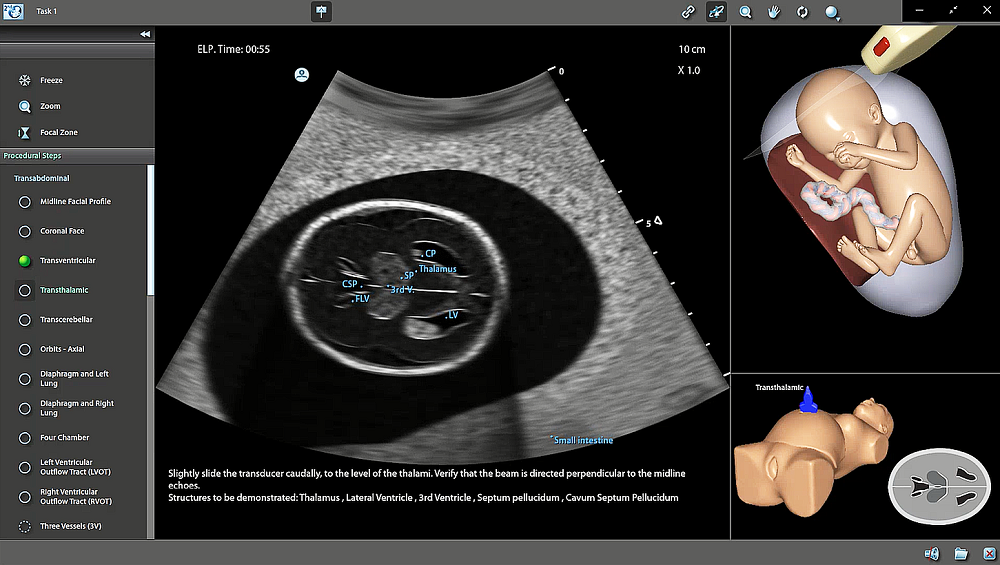Click the depth marker triangle at 5 cm
The width and height of the screenshot is (1000, 565).
click(x=658, y=221)
